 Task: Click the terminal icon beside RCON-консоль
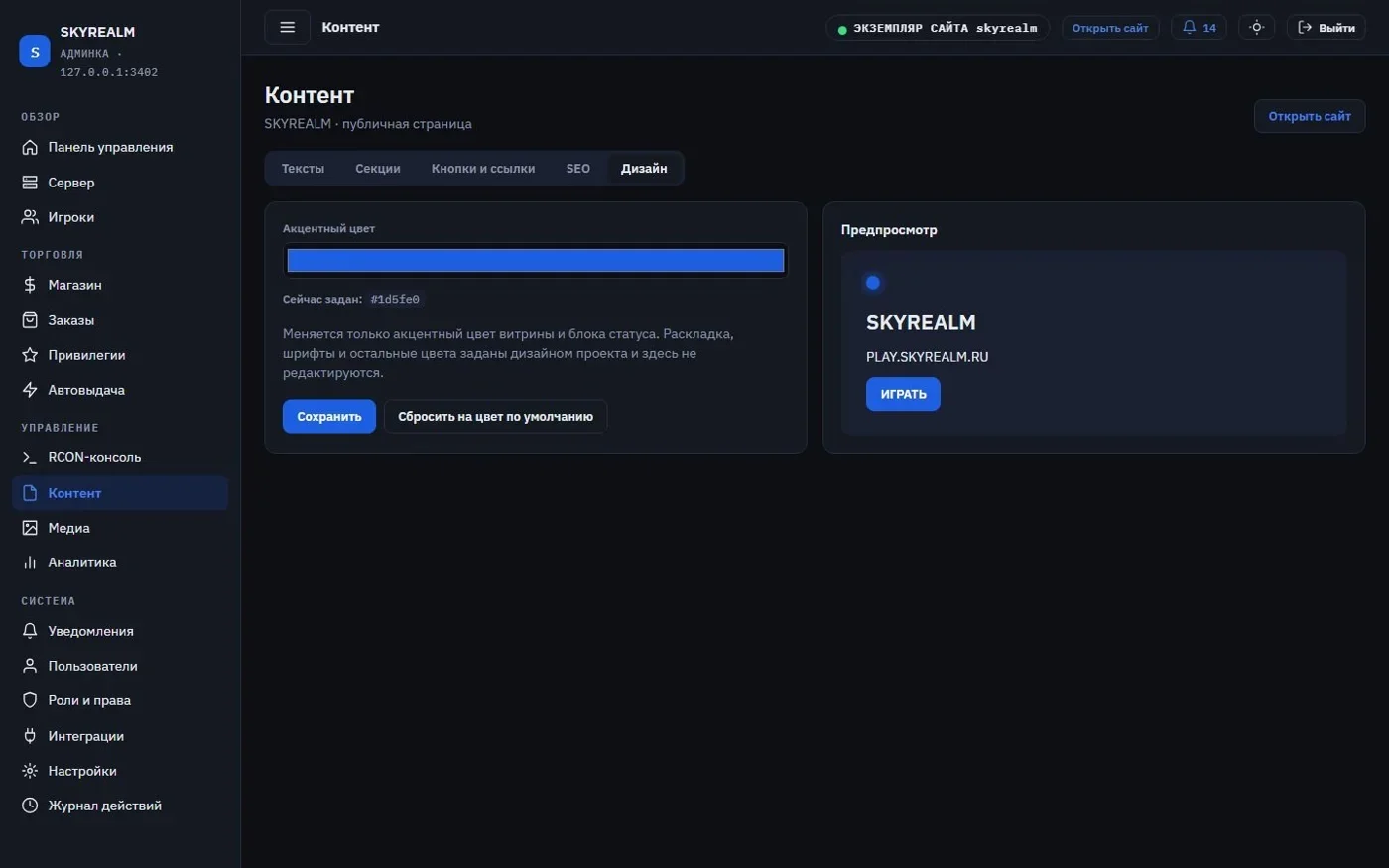point(30,457)
